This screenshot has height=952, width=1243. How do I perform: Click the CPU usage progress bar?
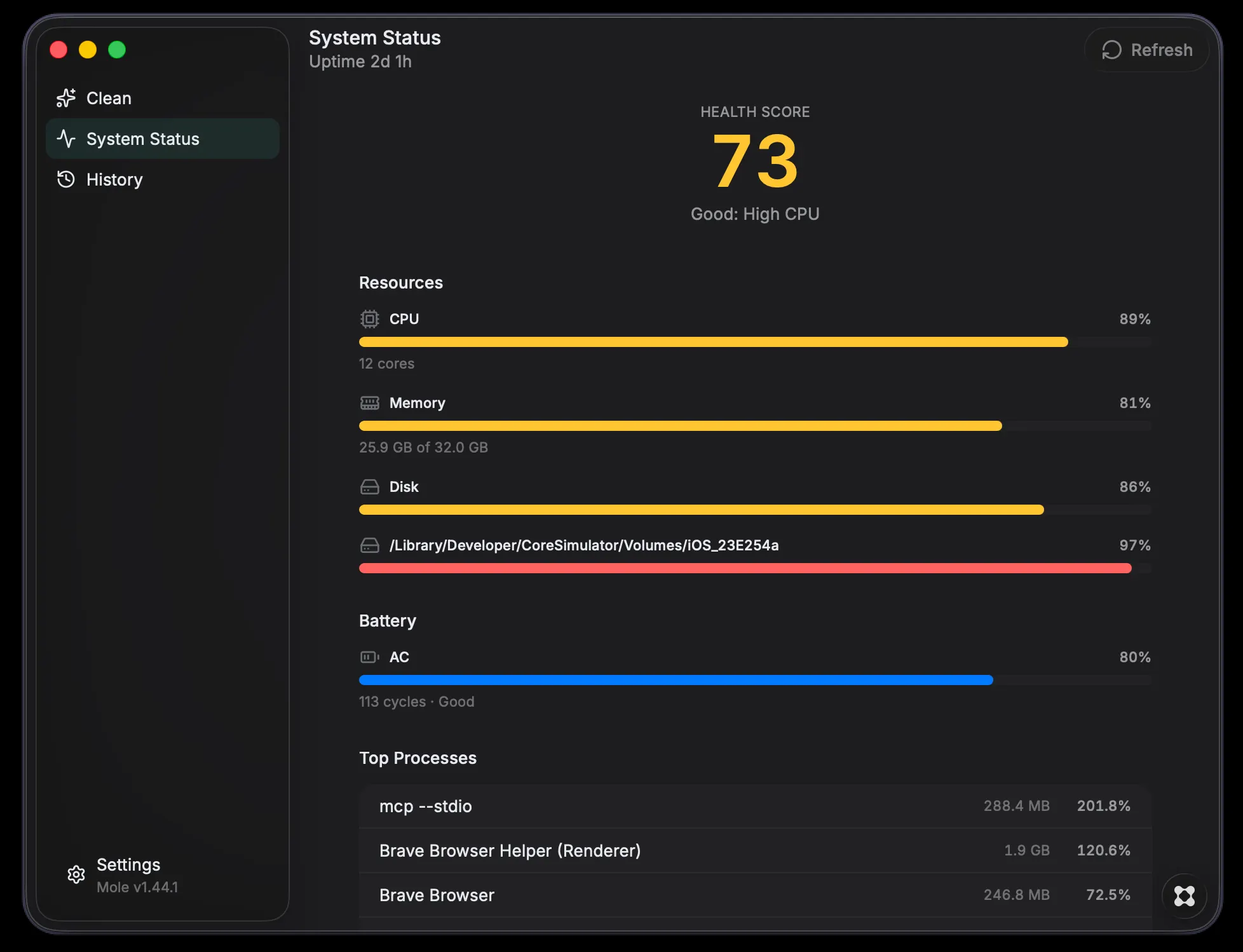(755, 342)
